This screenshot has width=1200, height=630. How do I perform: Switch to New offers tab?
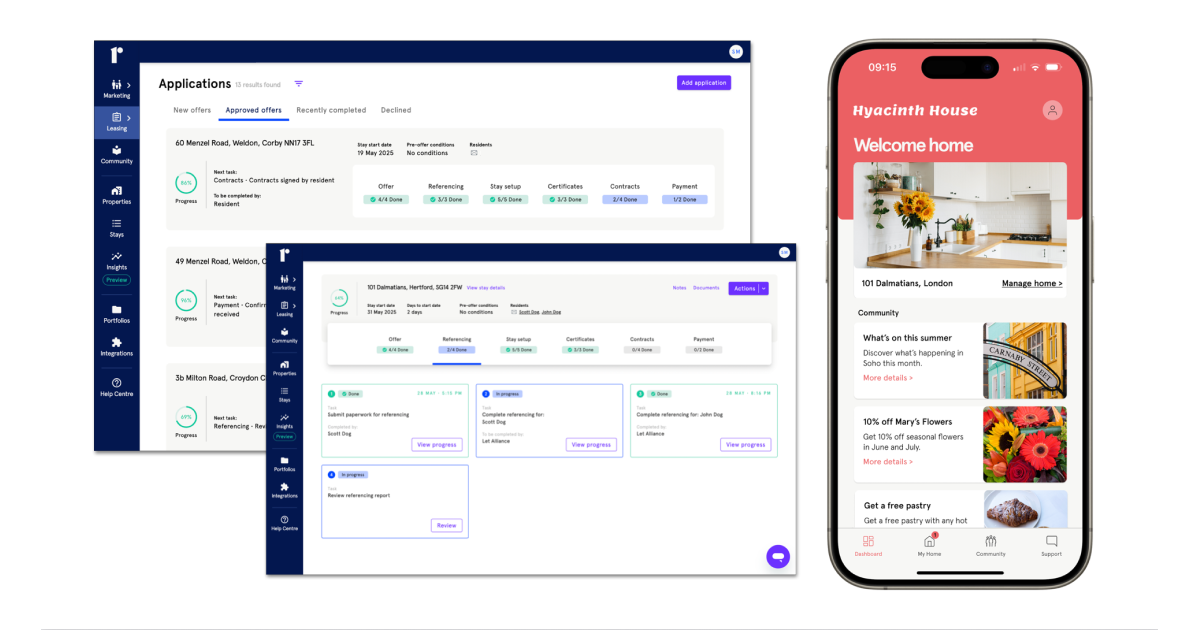(192, 110)
